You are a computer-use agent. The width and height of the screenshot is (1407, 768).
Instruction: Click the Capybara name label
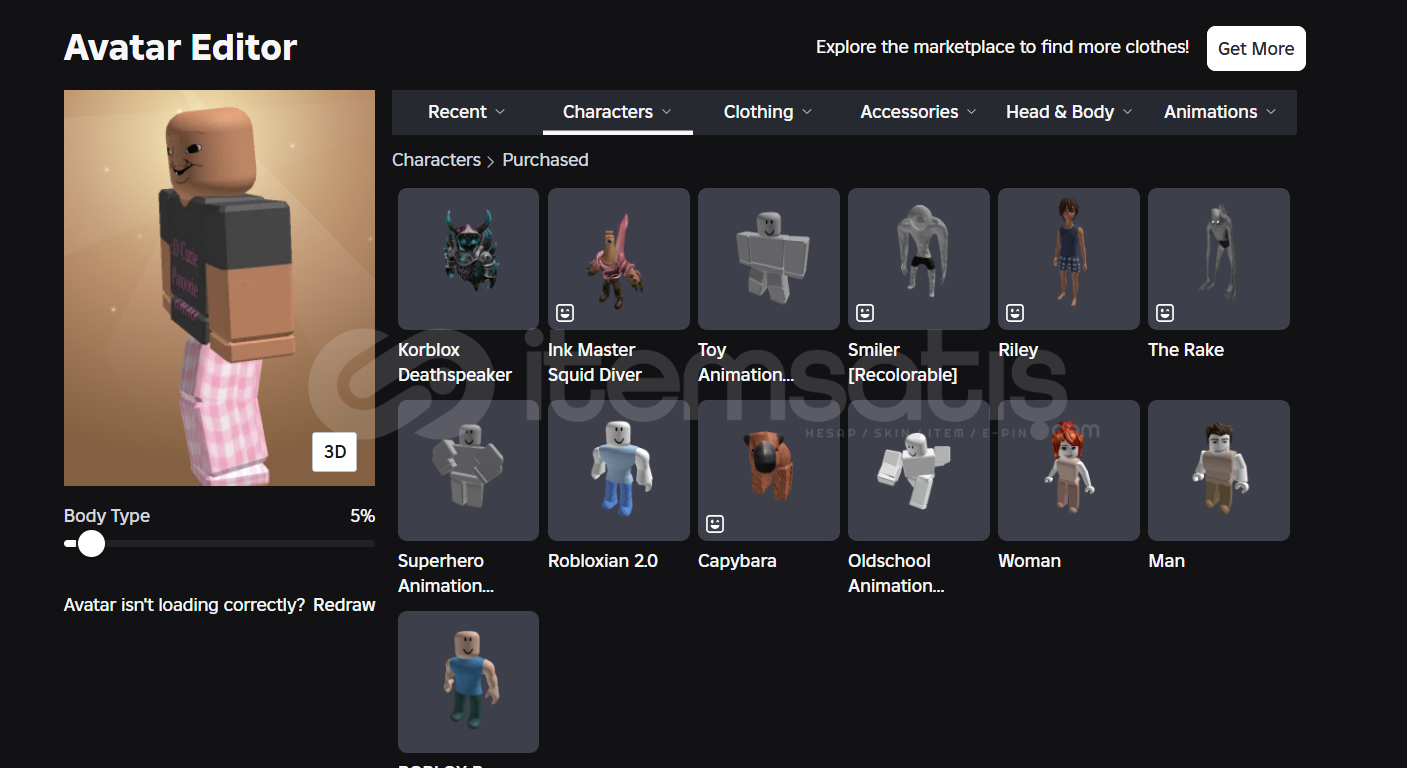coord(737,561)
